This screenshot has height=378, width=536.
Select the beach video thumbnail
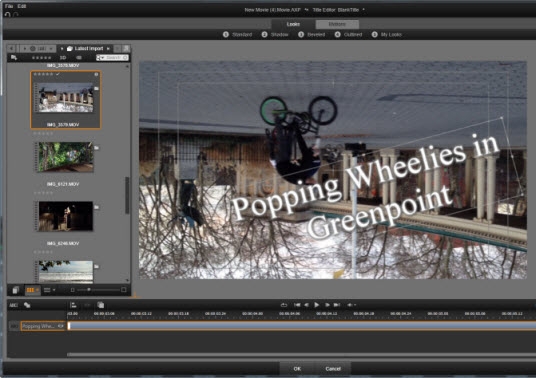point(66,272)
